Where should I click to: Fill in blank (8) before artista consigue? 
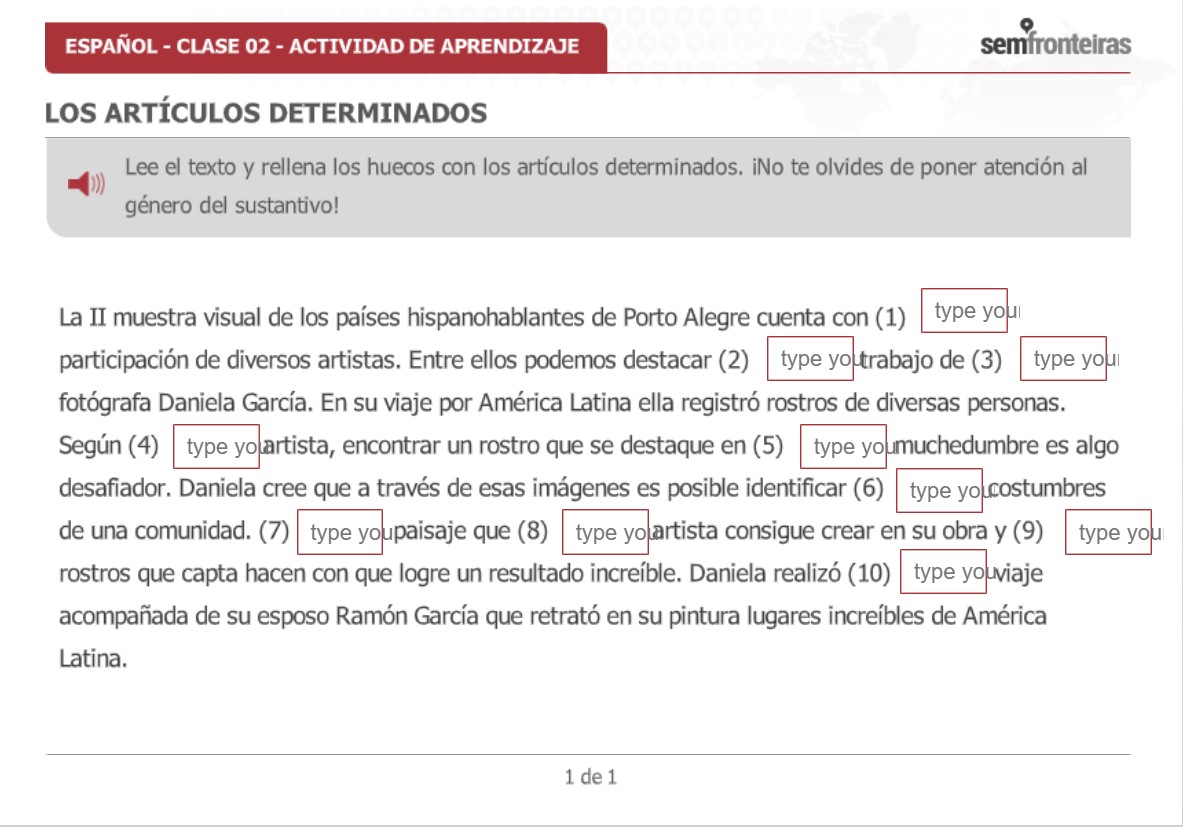click(605, 532)
